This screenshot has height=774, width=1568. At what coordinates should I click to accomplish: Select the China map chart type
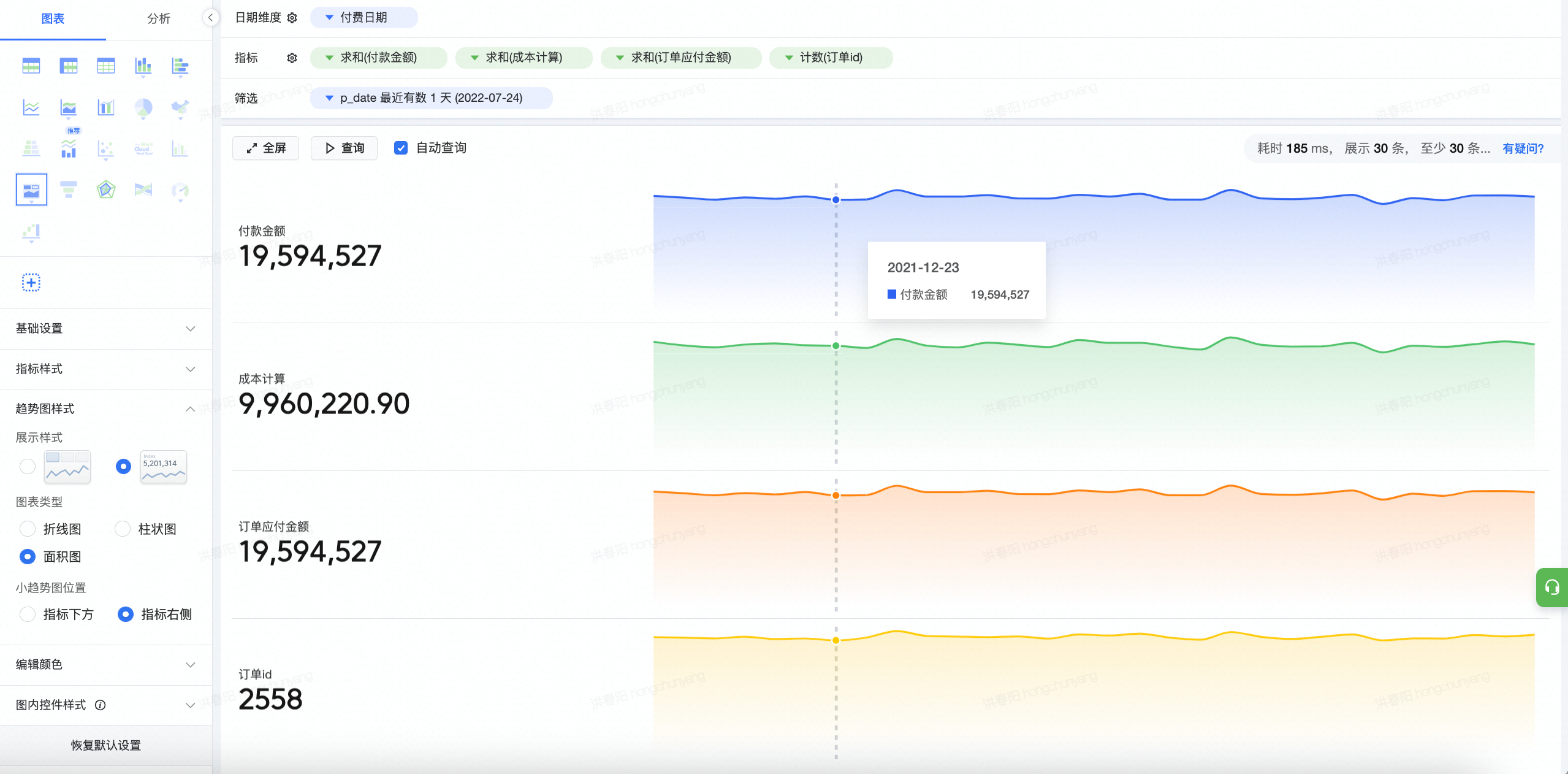[x=180, y=108]
